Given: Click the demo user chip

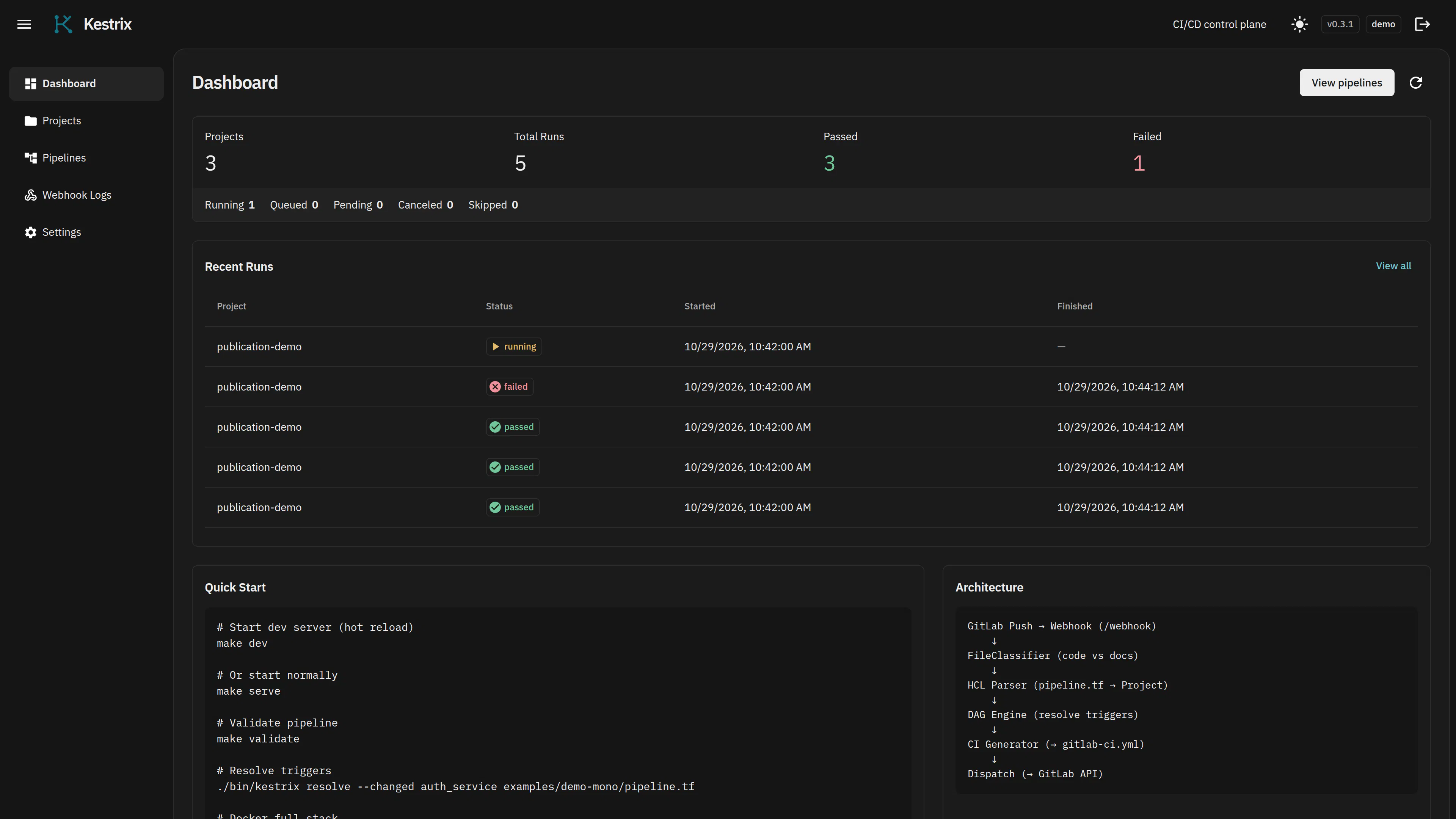Looking at the screenshot, I should 1383,24.
